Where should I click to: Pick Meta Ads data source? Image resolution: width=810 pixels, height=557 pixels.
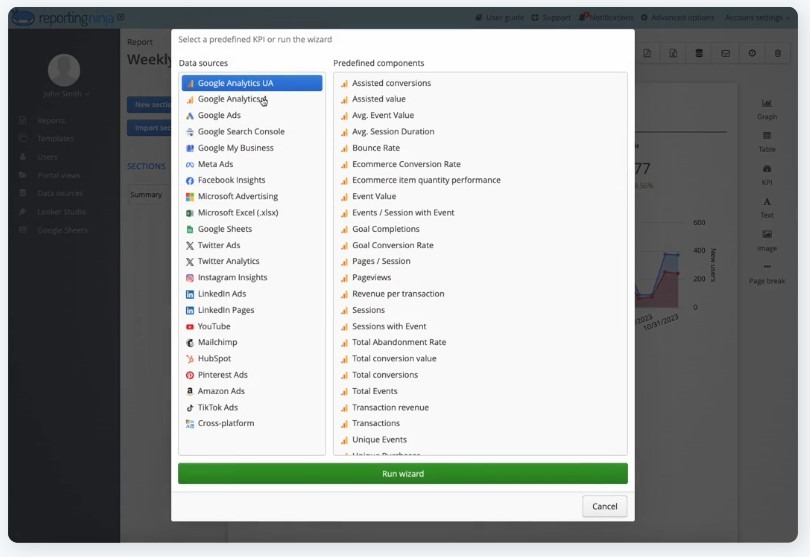[252, 164]
